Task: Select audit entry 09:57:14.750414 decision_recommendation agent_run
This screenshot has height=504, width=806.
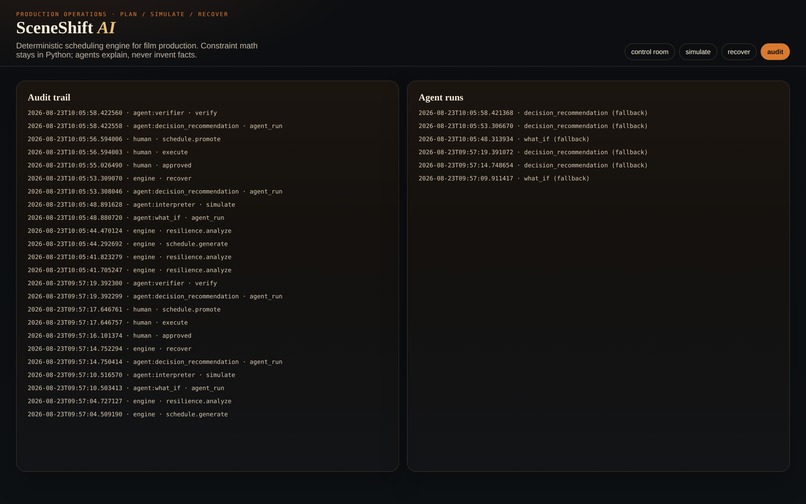Action: (x=155, y=362)
